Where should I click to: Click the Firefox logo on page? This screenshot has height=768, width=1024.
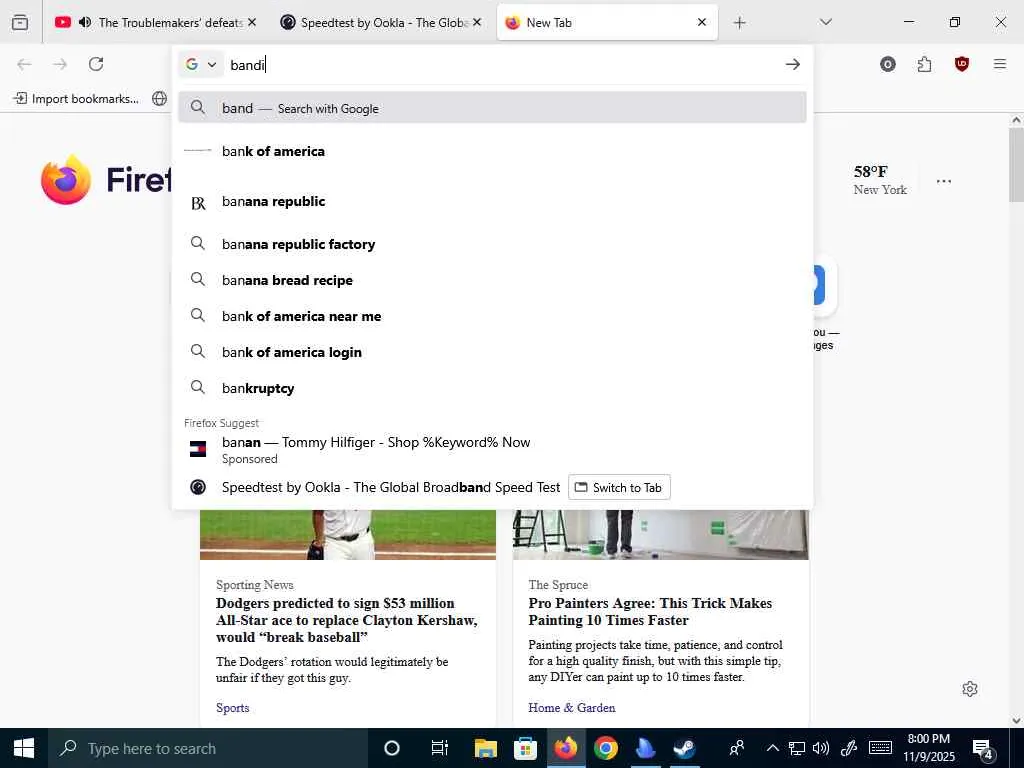(65, 180)
